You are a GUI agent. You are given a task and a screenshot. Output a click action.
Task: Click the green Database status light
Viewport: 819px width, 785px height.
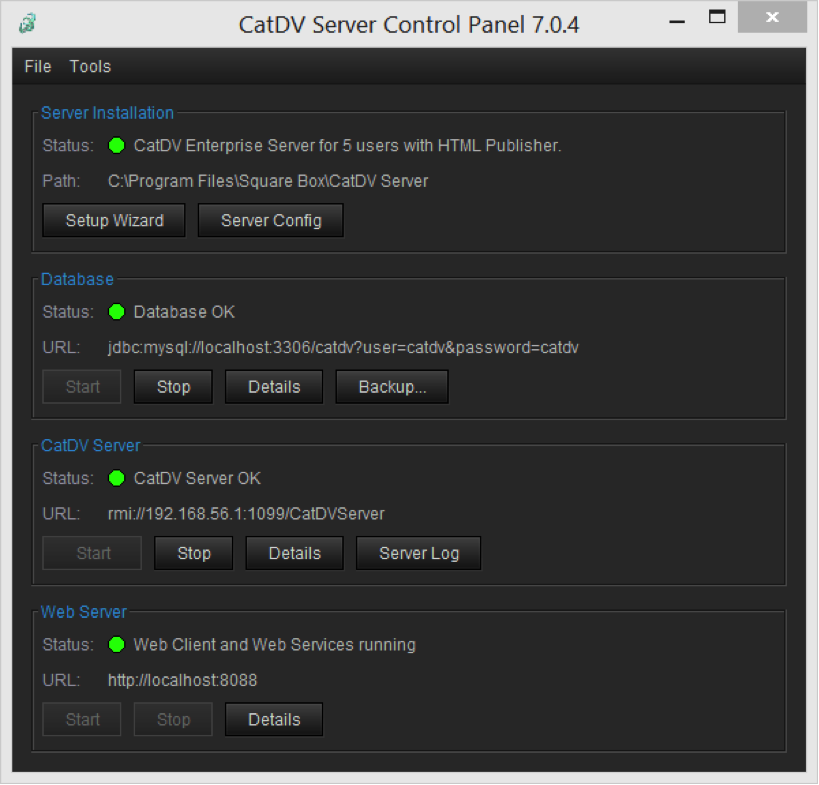[x=116, y=312]
